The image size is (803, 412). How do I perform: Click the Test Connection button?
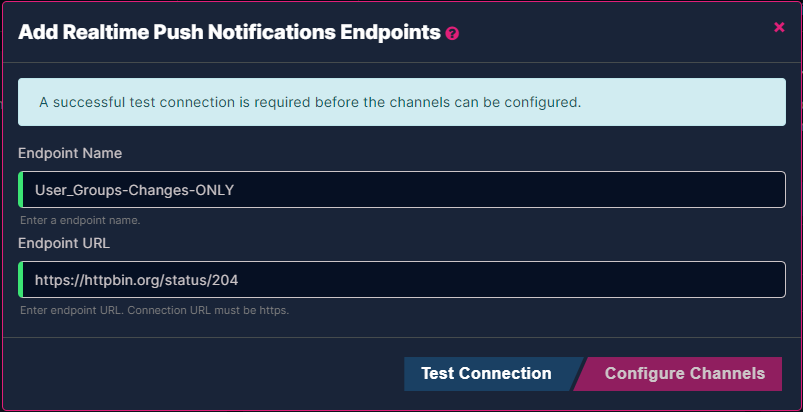click(x=487, y=374)
